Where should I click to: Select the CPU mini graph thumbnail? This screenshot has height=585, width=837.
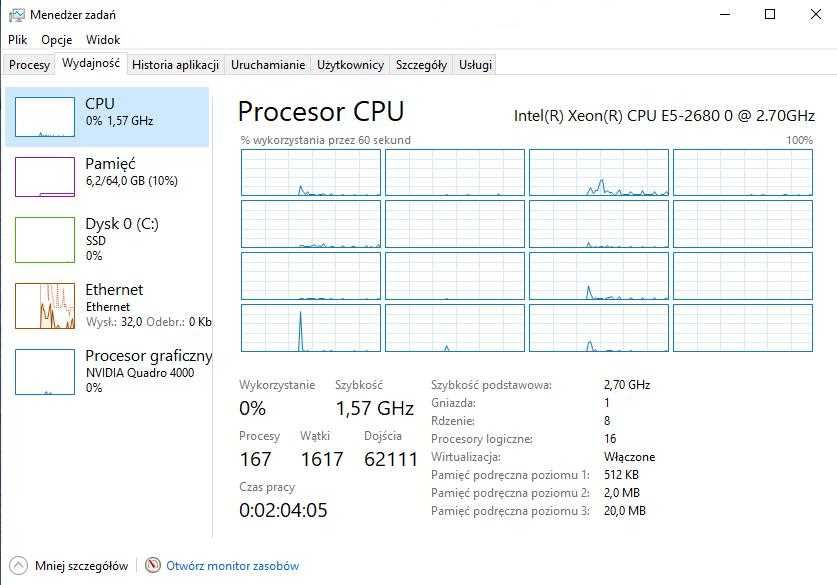click(x=45, y=117)
